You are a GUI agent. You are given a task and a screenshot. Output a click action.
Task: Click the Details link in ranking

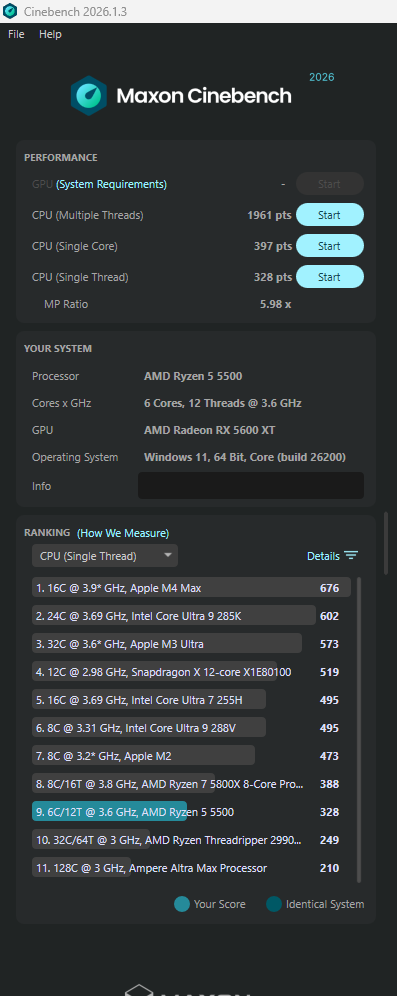323,556
